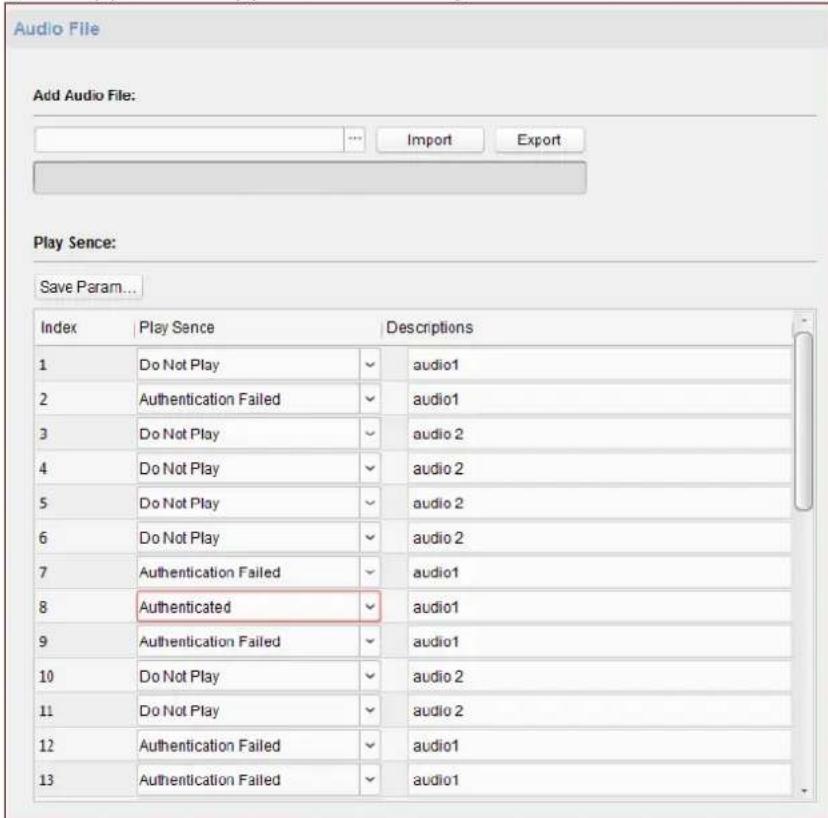
Task: Click the audio1 description in row 13
Action: (600, 779)
